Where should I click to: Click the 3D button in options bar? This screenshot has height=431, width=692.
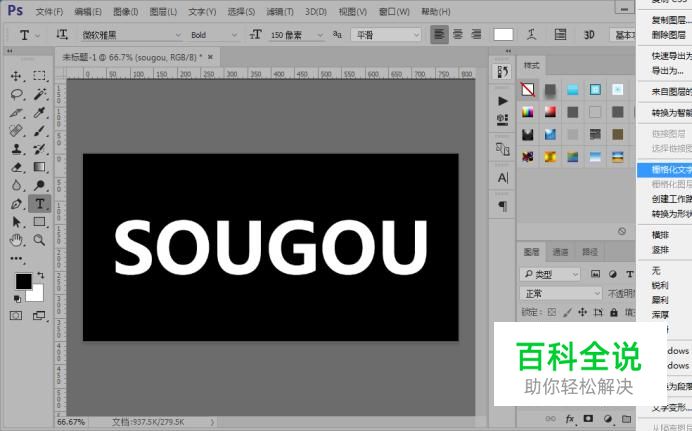589,34
